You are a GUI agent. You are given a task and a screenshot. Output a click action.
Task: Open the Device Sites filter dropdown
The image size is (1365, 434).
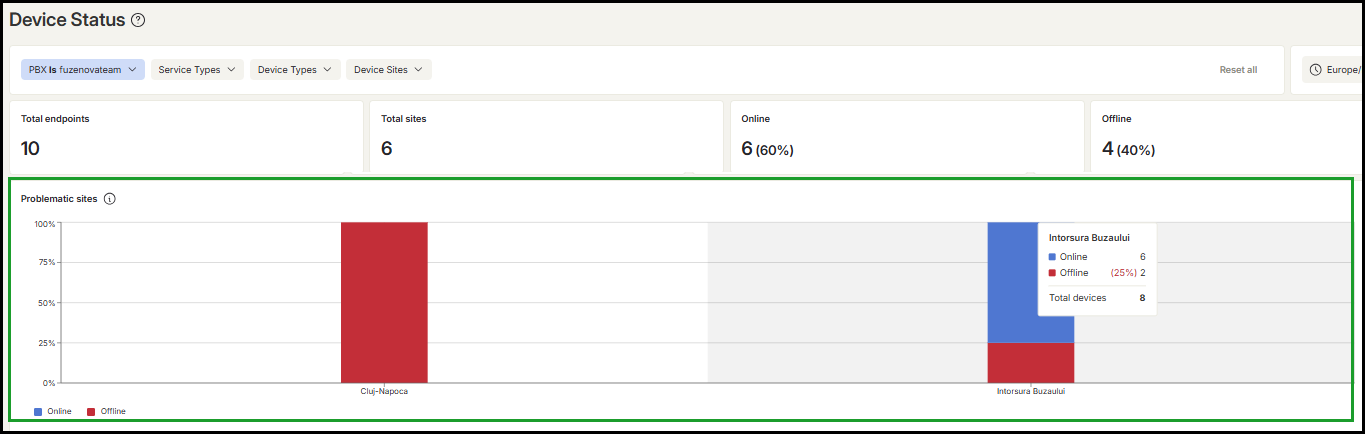click(389, 70)
